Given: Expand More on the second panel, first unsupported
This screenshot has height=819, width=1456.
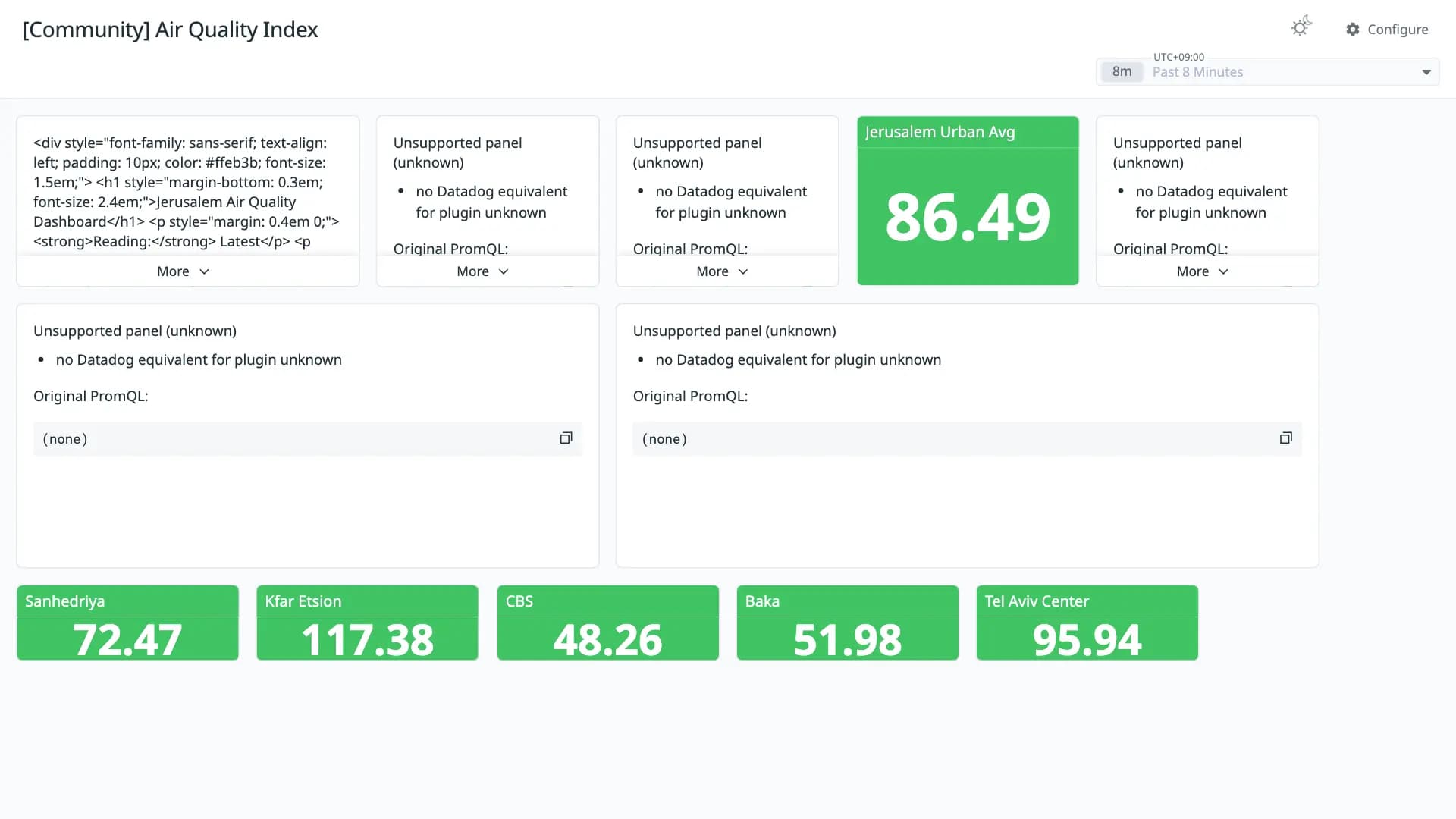Looking at the screenshot, I should pyautogui.click(x=482, y=271).
